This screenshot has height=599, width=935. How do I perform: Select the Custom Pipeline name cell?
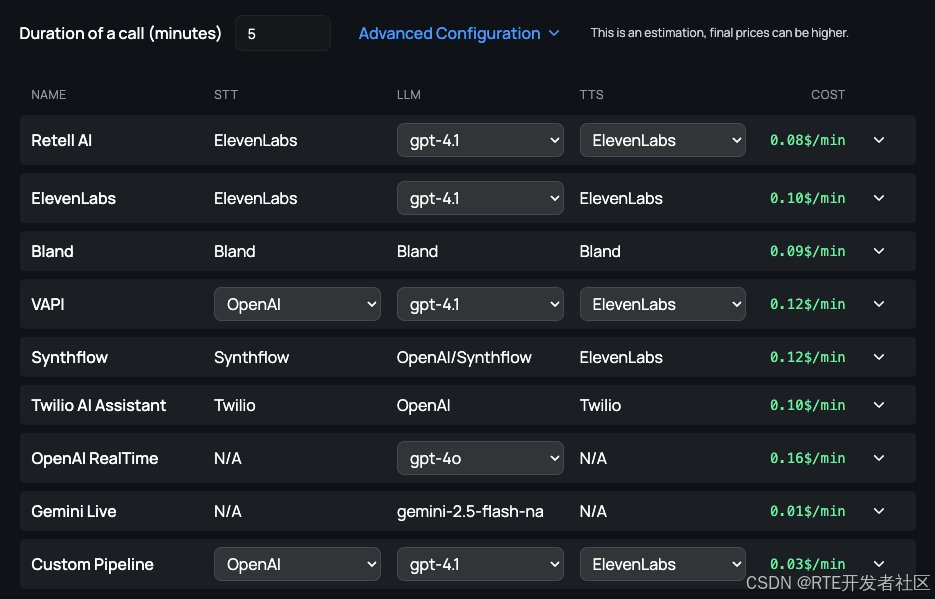coord(92,564)
